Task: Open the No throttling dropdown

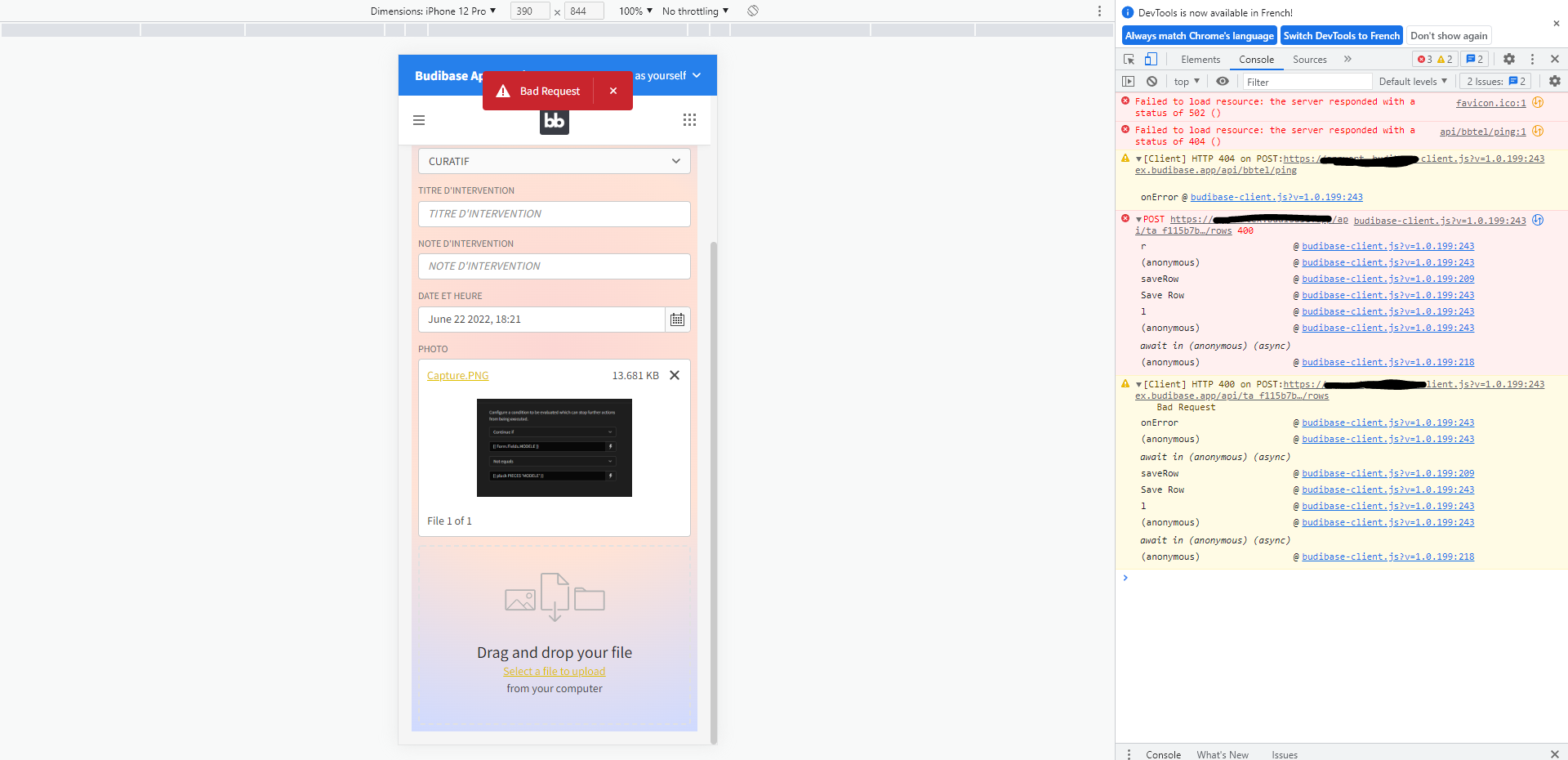Action: click(x=695, y=11)
